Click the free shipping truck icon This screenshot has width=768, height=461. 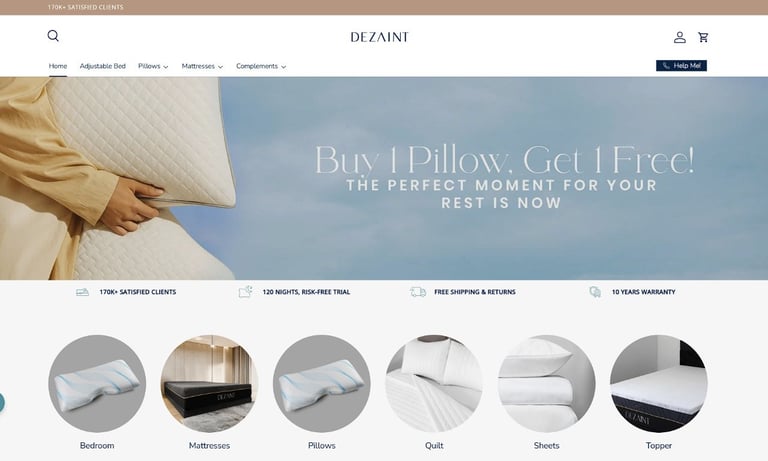pos(418,292)
